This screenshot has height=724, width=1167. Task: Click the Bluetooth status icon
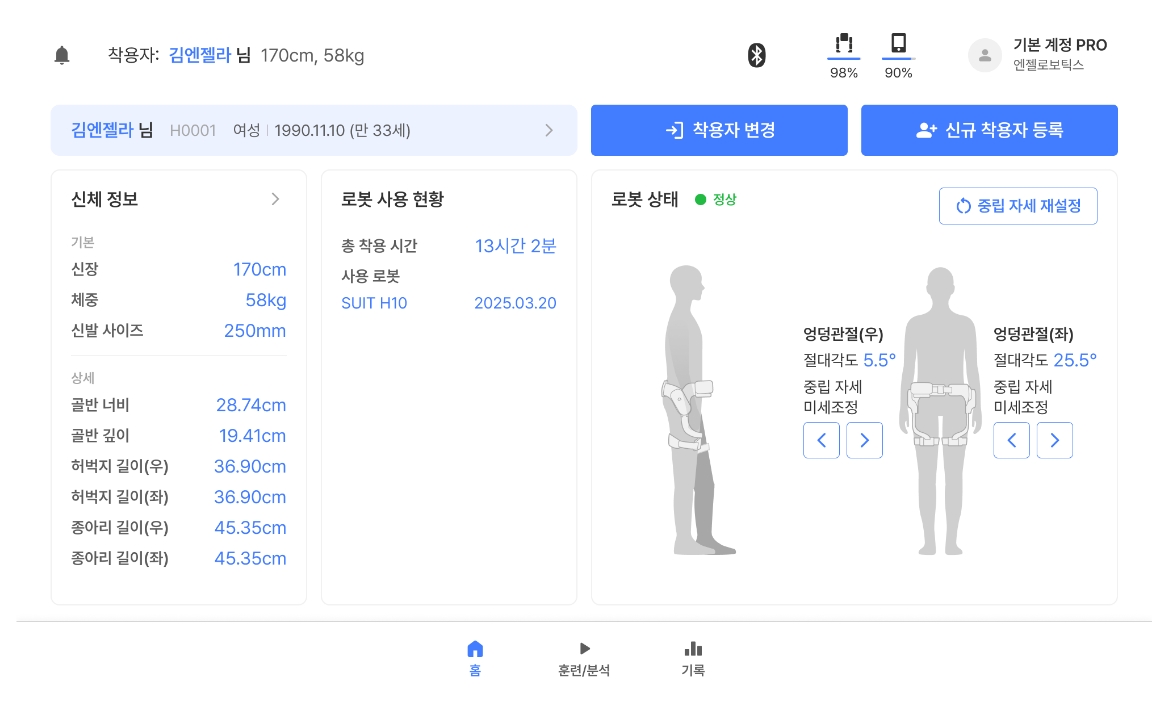(757, 56)
